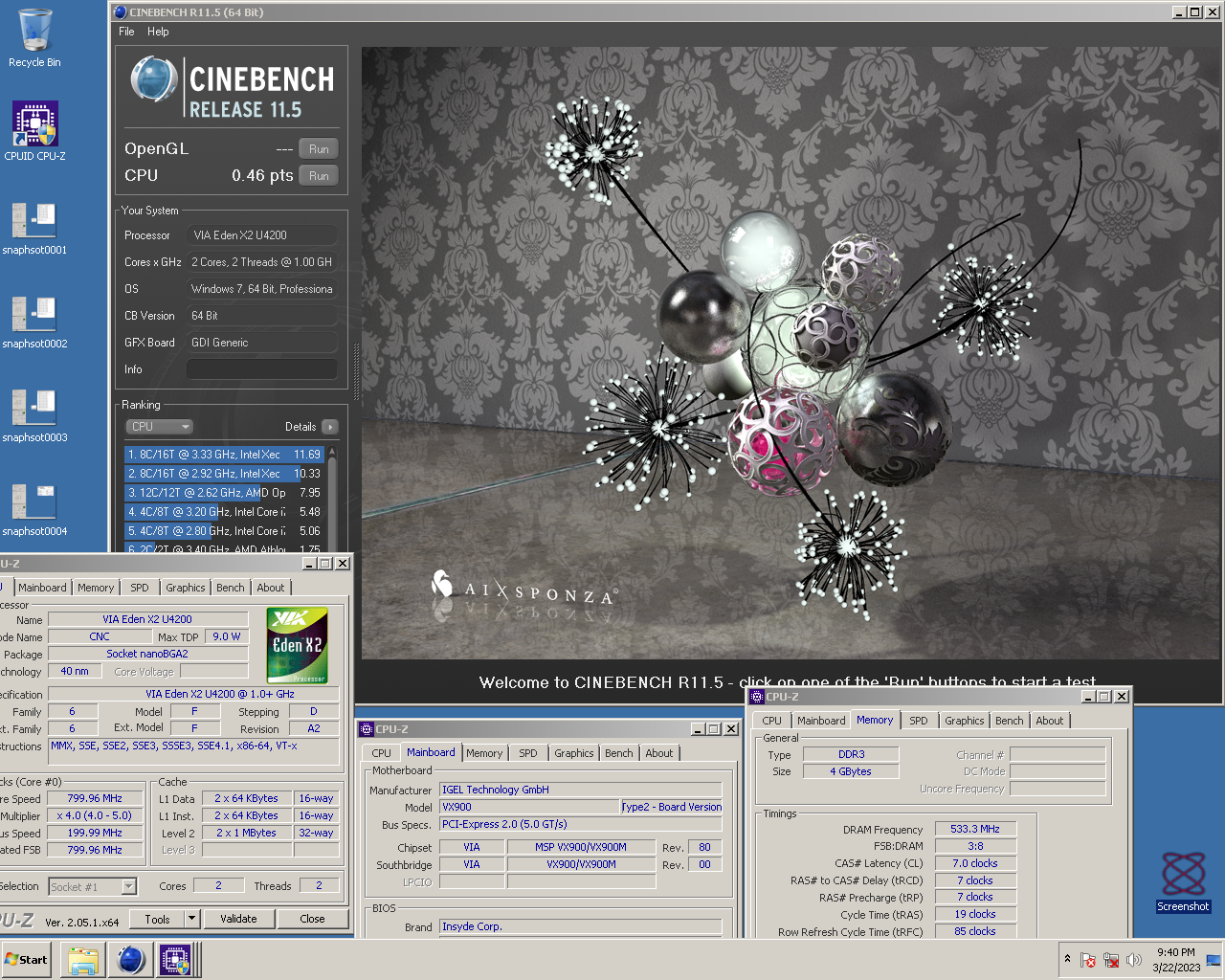Click the CPU-Z Mainboard window title icon

click(x=367, y=728)
